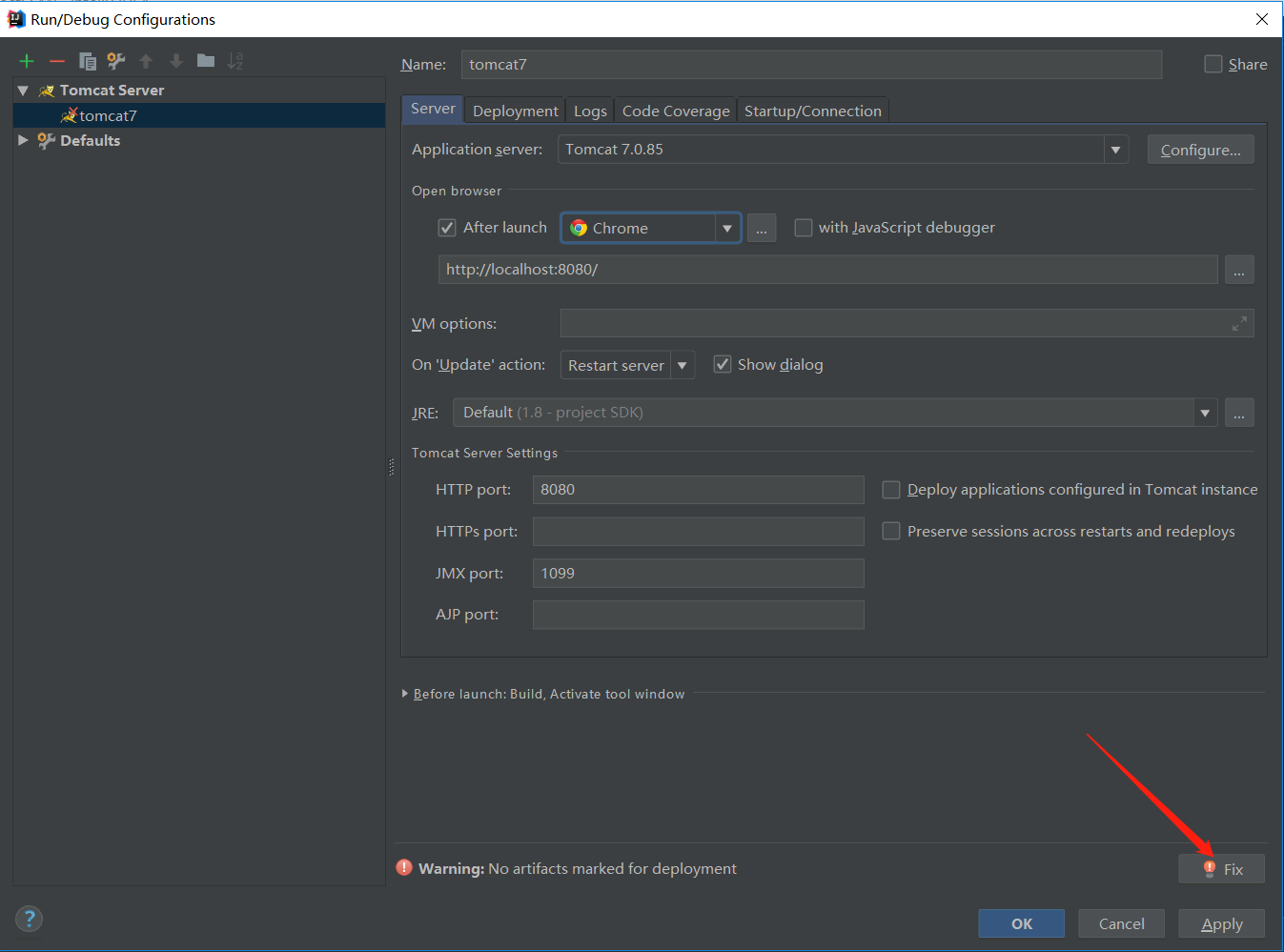
Task: Select the Server tab
Action: pyautogui.click(x=433, y=109)
